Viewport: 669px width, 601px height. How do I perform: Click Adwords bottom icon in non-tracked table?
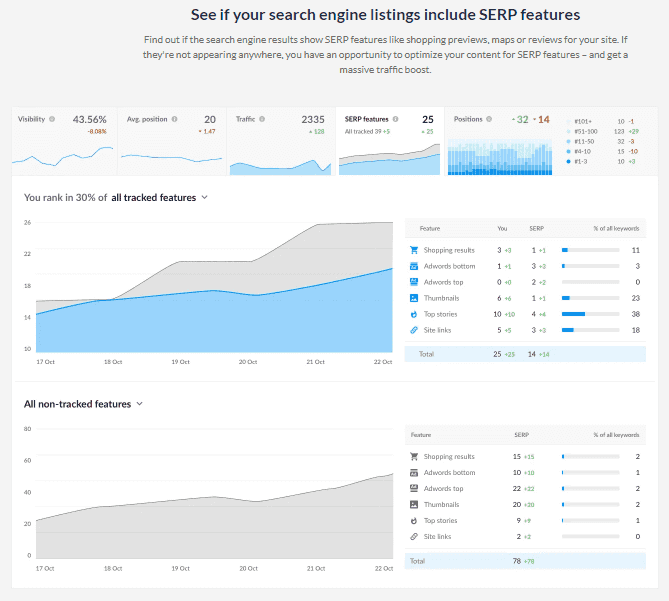[x=414, y=473]
